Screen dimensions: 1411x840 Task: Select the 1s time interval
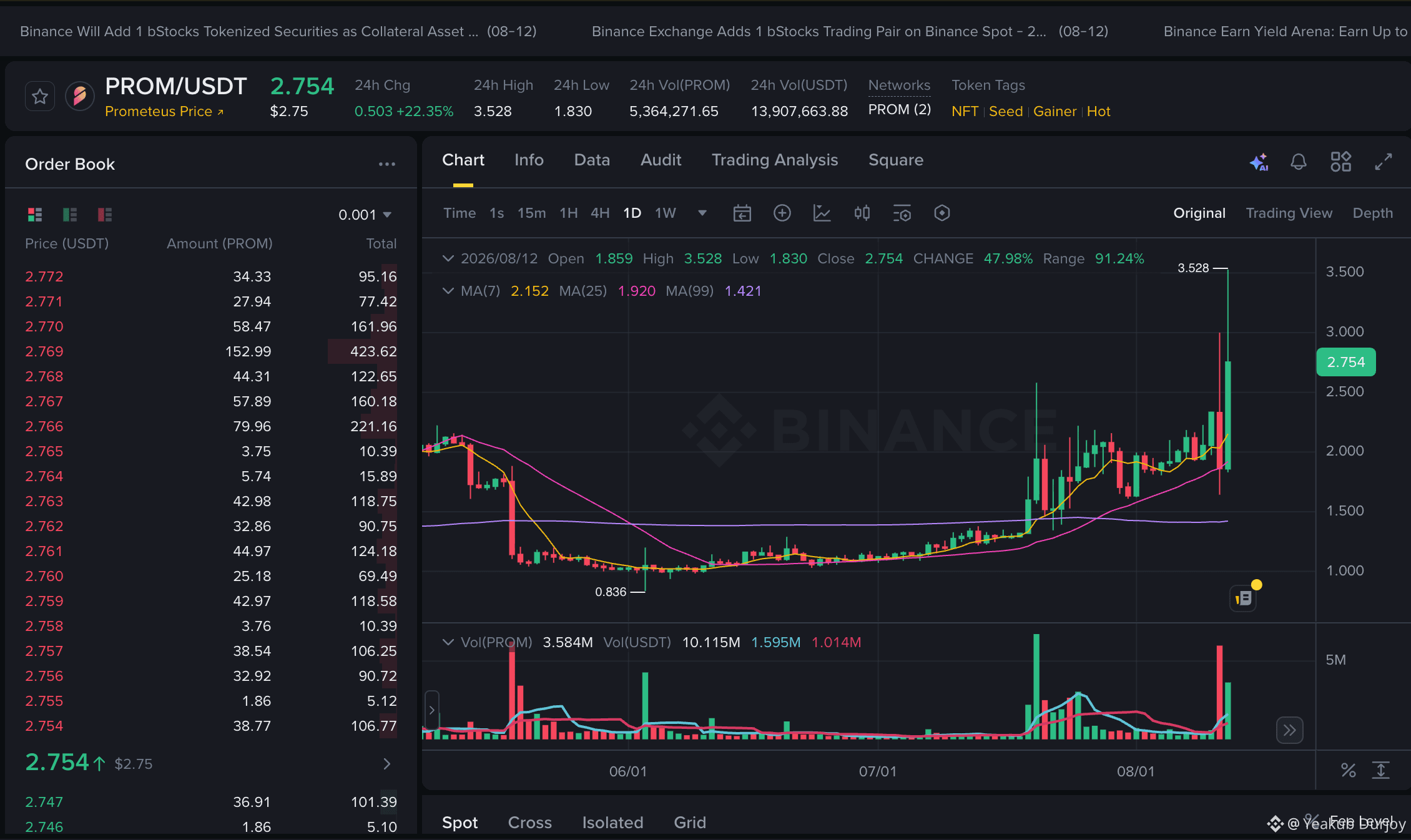click(x=497, y=213)
